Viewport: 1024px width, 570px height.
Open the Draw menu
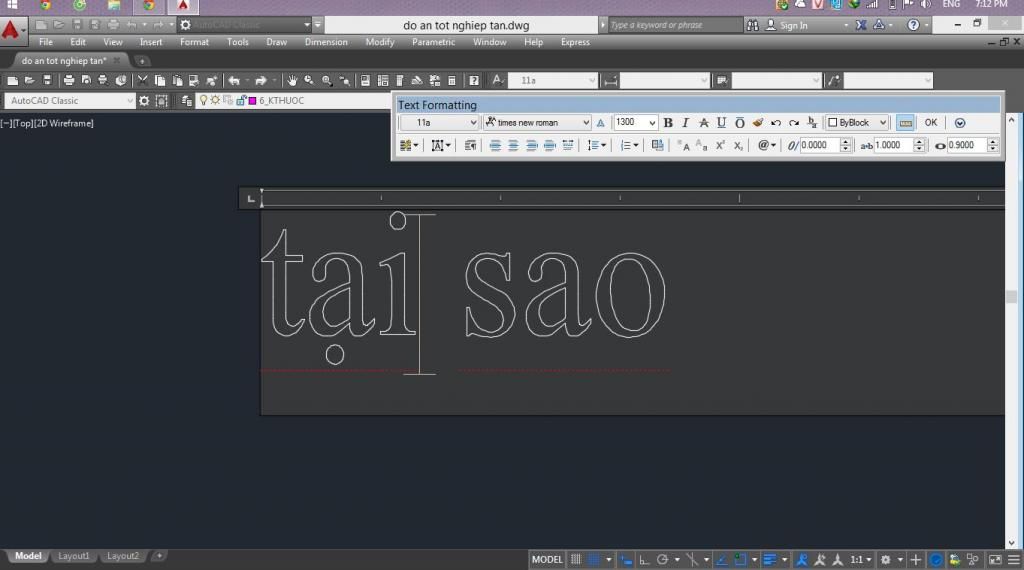(276, 42)
